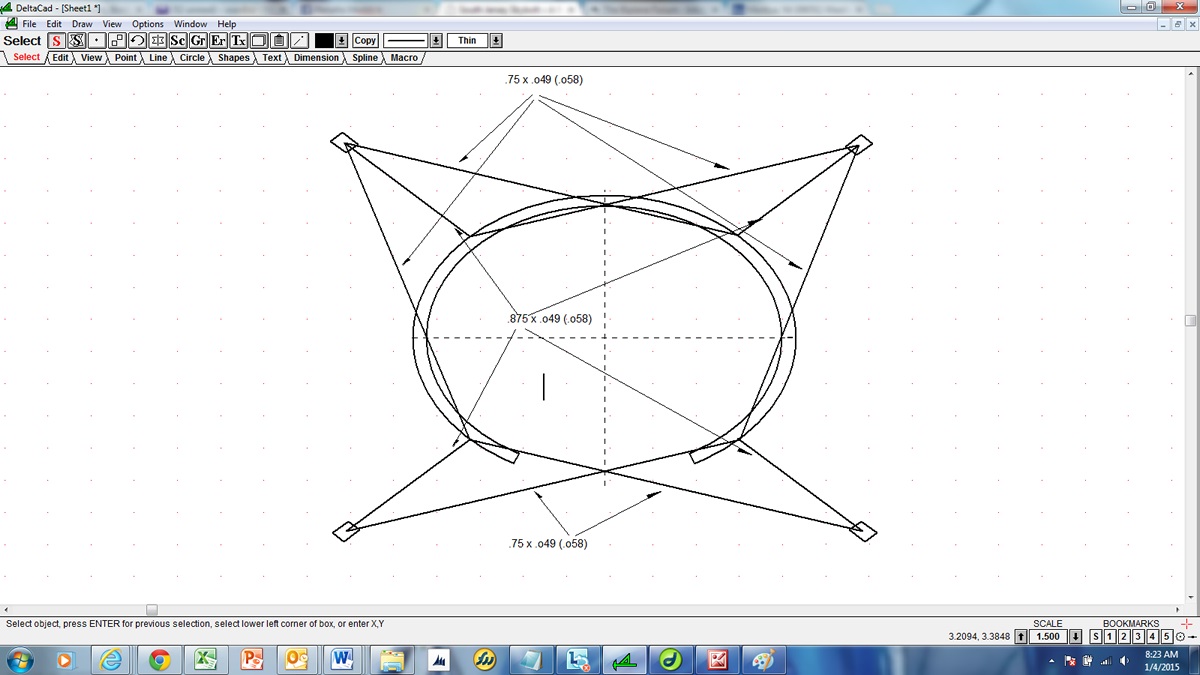Screen dimensions: 1200x675
Task: Click the 'Sc' selection tool icon
Action: [178, 41]
